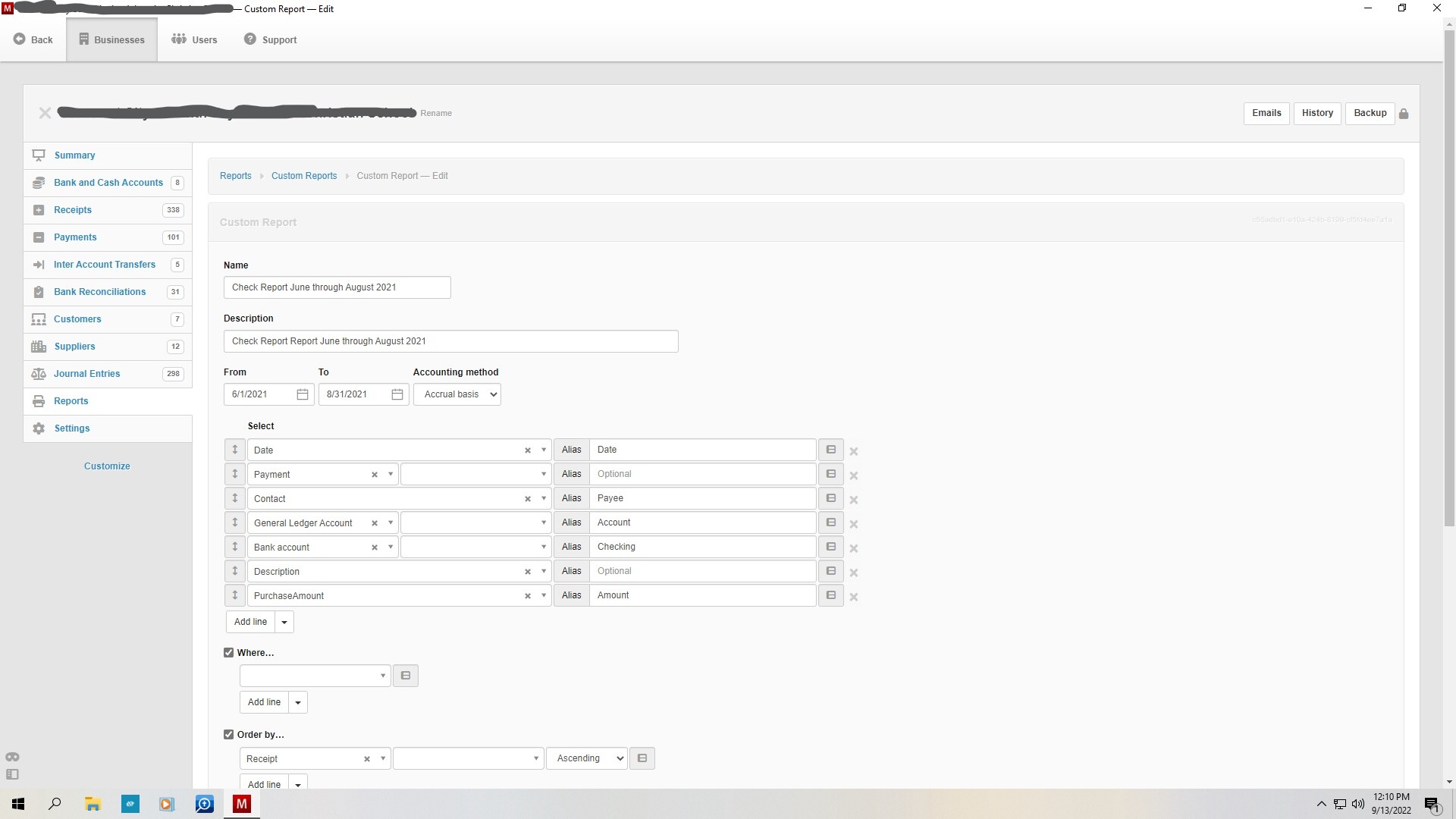Open the From date calendar picker icon
1456x819 pixels.
303,394
